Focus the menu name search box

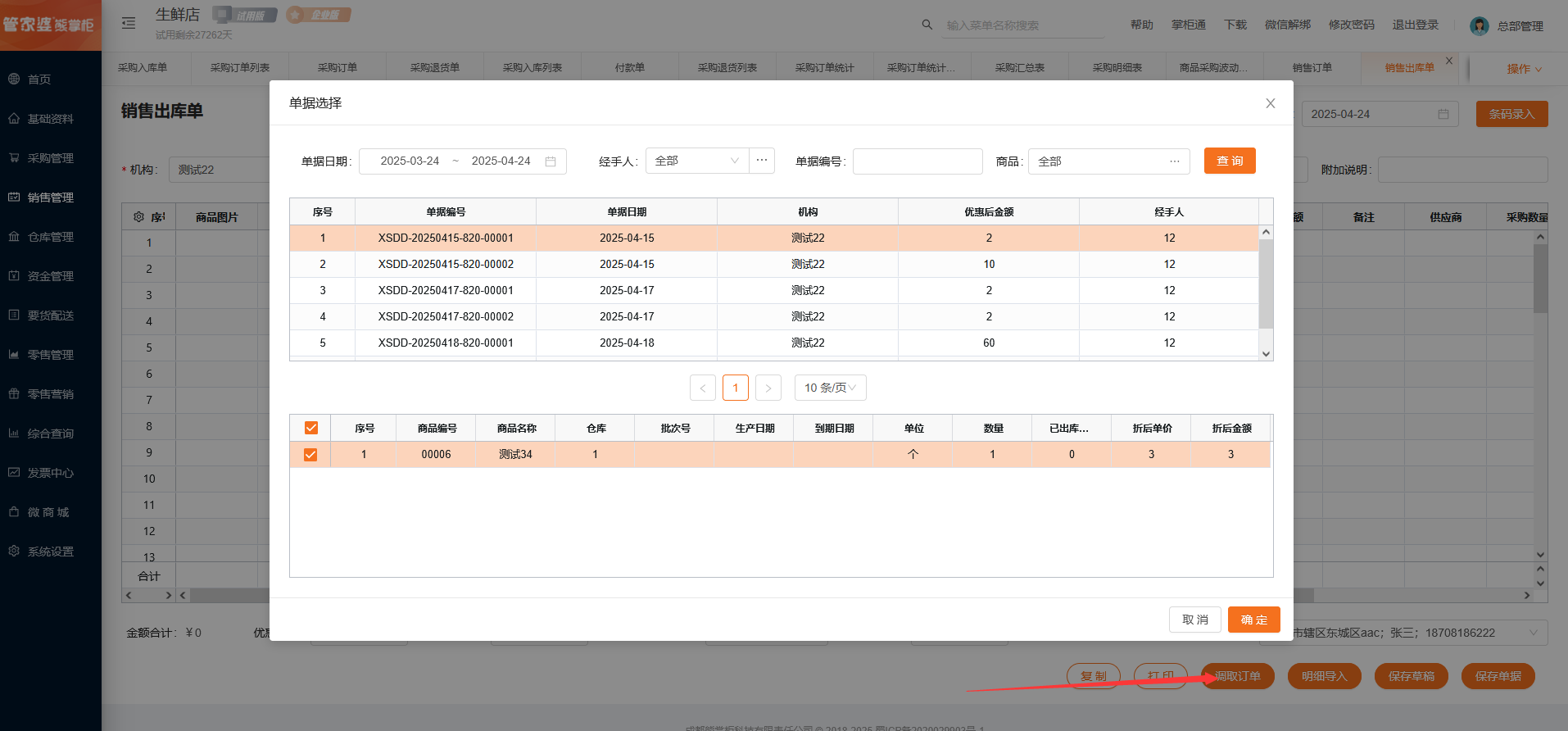click(1024, 25)
